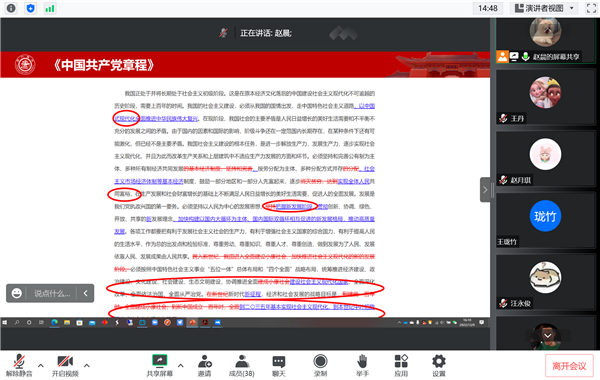This screenshot has height=380, width=600.
Task: Select 汪永俊's video tile
Action: [x=545, y=282]
